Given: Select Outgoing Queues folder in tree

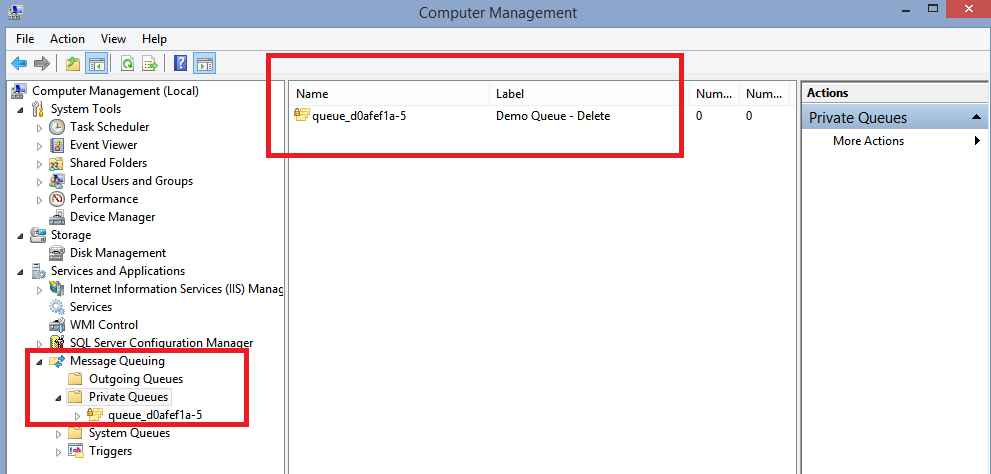Looking at the screenshot, I should point(135,379).
